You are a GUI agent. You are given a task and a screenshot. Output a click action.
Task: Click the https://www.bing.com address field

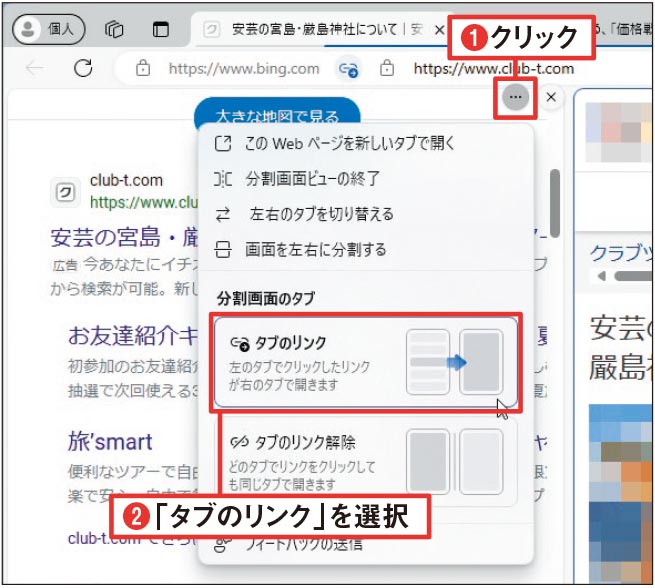click(x=244, y=68)
